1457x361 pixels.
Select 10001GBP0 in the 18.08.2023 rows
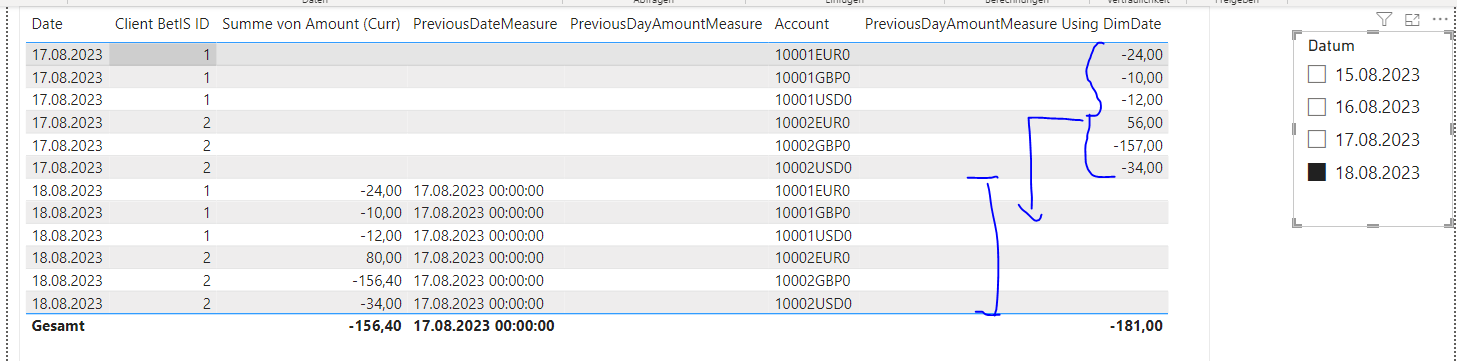[x=812, y=213]
